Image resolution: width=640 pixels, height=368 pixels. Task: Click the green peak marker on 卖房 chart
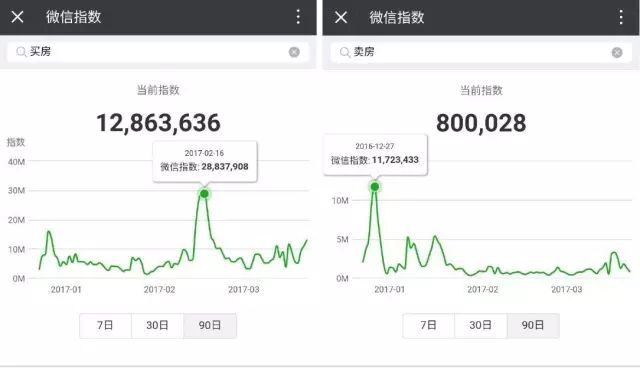(374, 187)
